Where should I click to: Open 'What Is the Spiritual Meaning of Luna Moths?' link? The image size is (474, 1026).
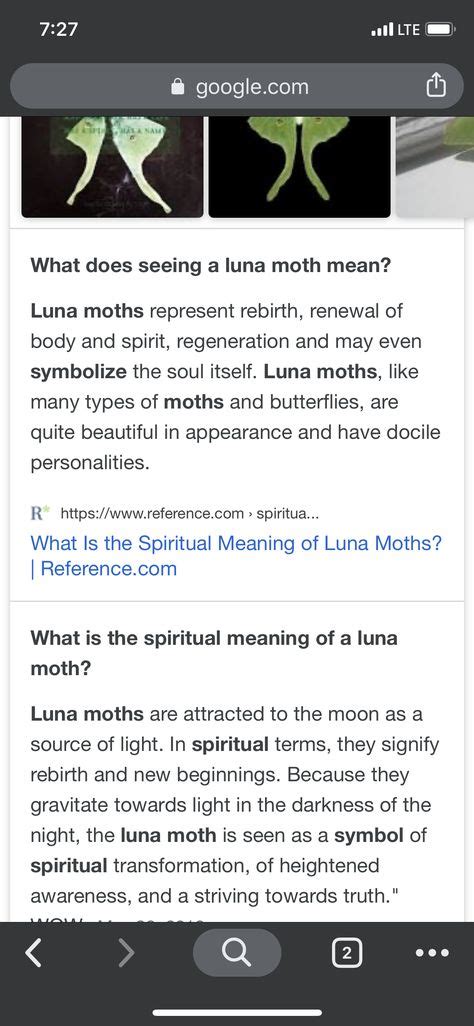(236, 556)
